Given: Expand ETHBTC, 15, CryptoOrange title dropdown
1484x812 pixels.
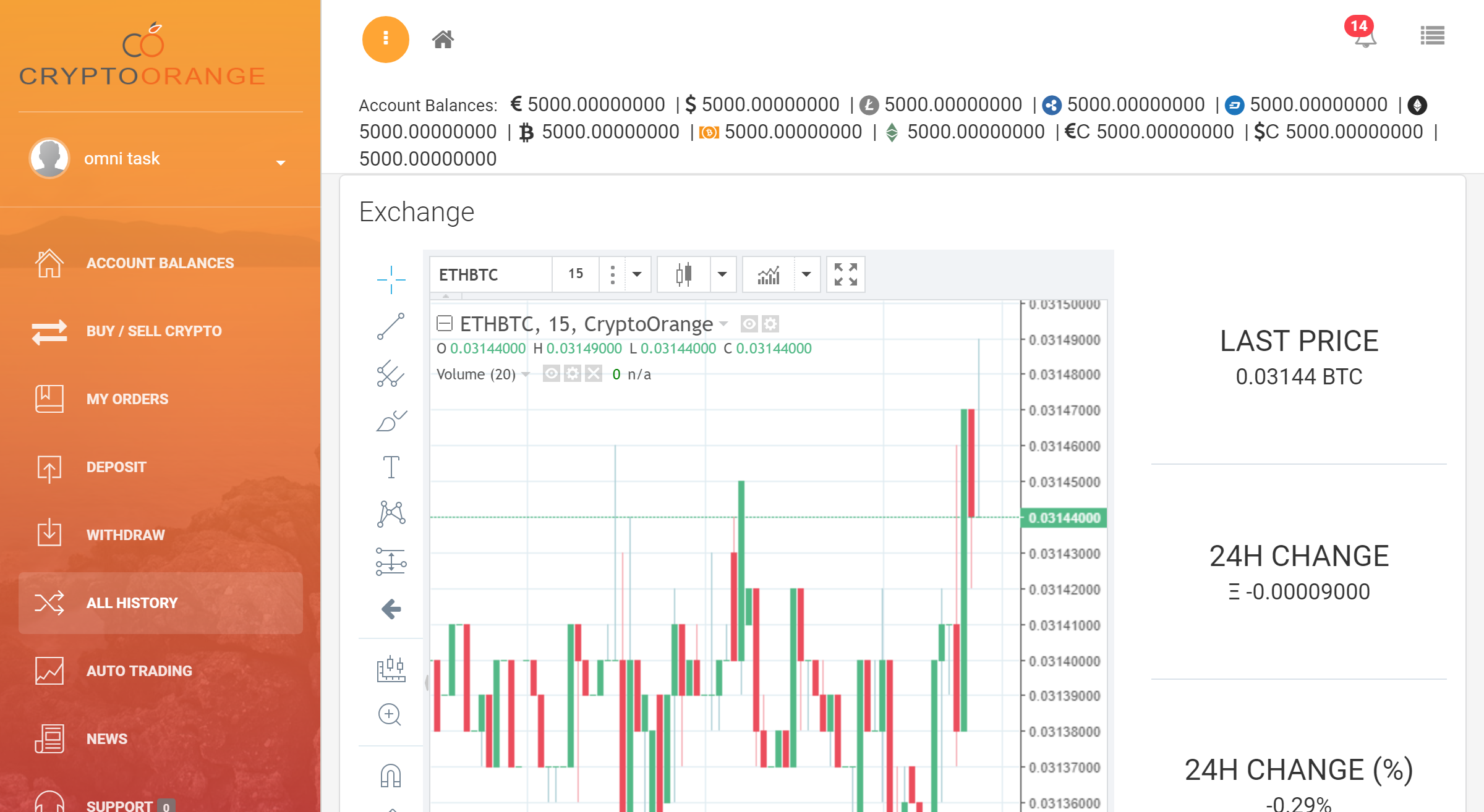Looking at the screenshot, I should click(723, 324).
